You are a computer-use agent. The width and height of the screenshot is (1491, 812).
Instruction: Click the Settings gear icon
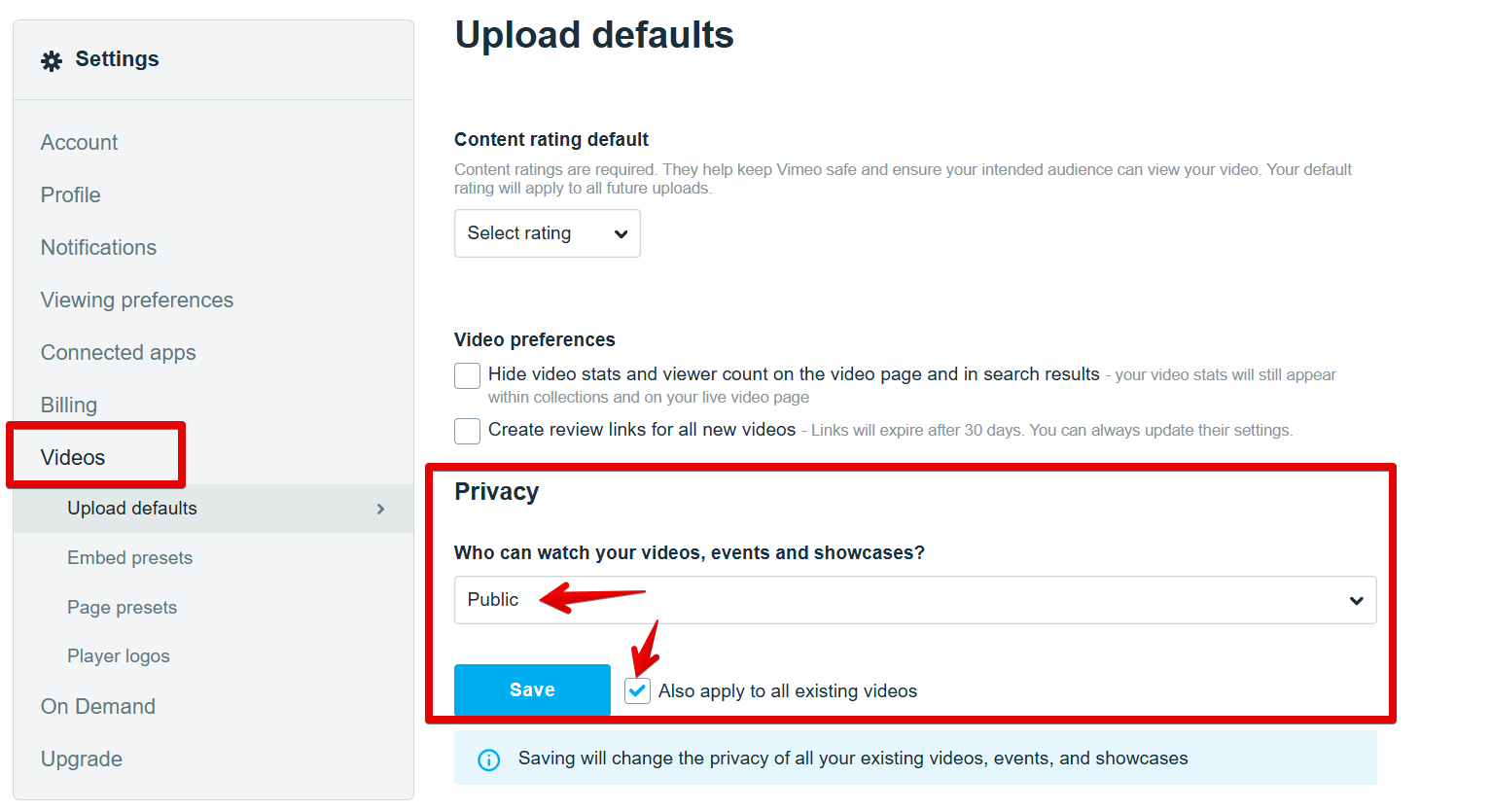(x=52, y=61)
